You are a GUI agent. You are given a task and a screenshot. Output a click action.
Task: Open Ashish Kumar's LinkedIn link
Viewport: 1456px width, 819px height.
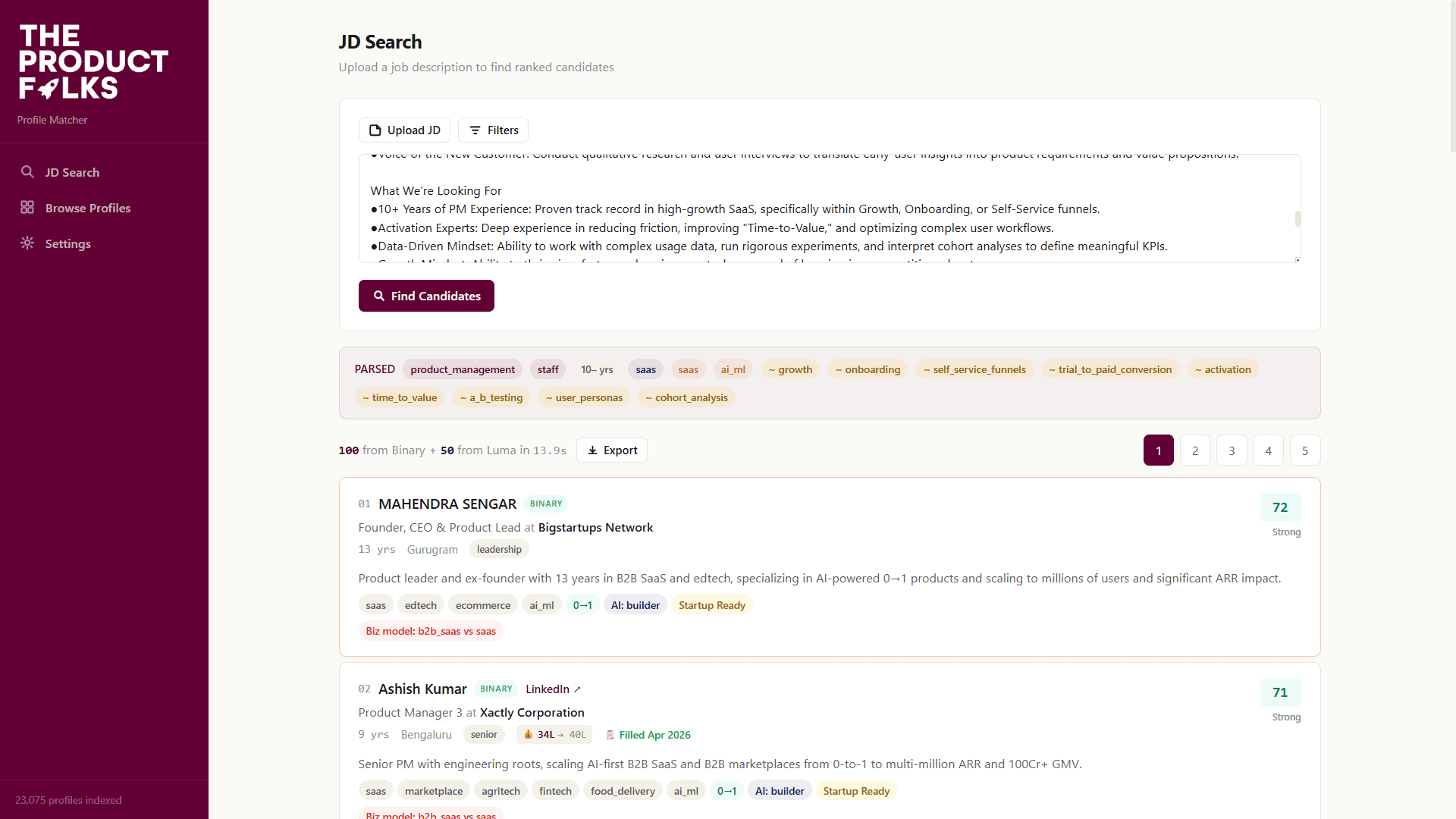click(x=553, y=689)
